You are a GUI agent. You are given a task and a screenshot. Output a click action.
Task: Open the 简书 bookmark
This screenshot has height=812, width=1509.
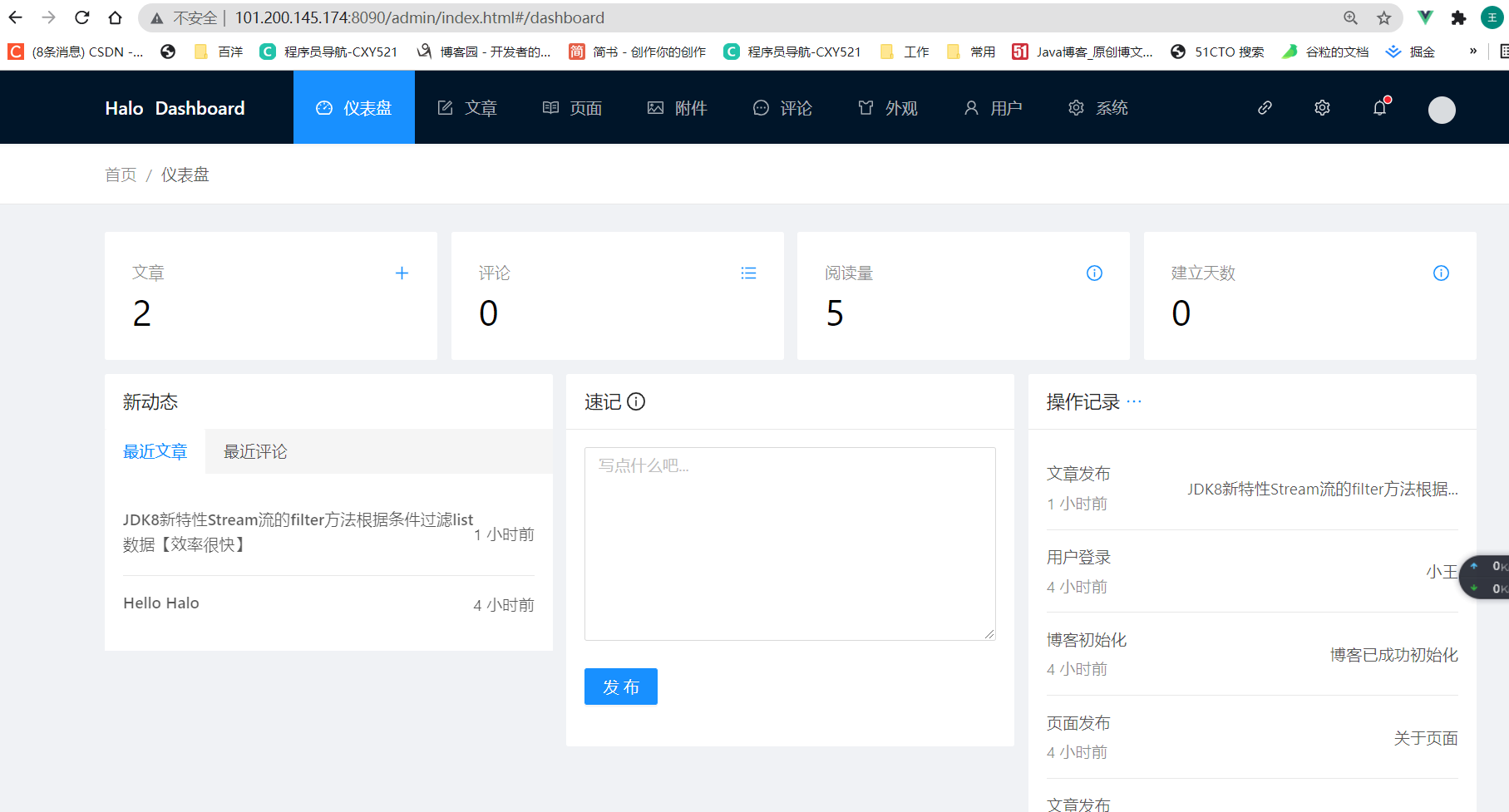pyautogui.click(x=638, y=52)
